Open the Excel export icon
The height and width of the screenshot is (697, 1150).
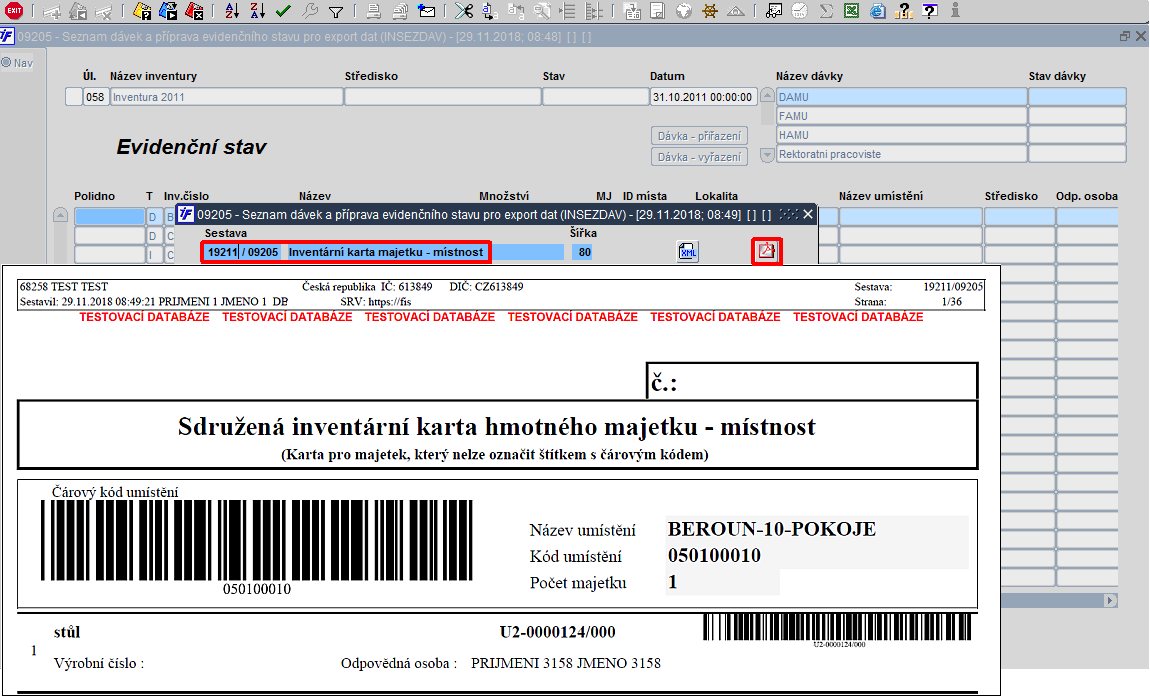point(851,12)
